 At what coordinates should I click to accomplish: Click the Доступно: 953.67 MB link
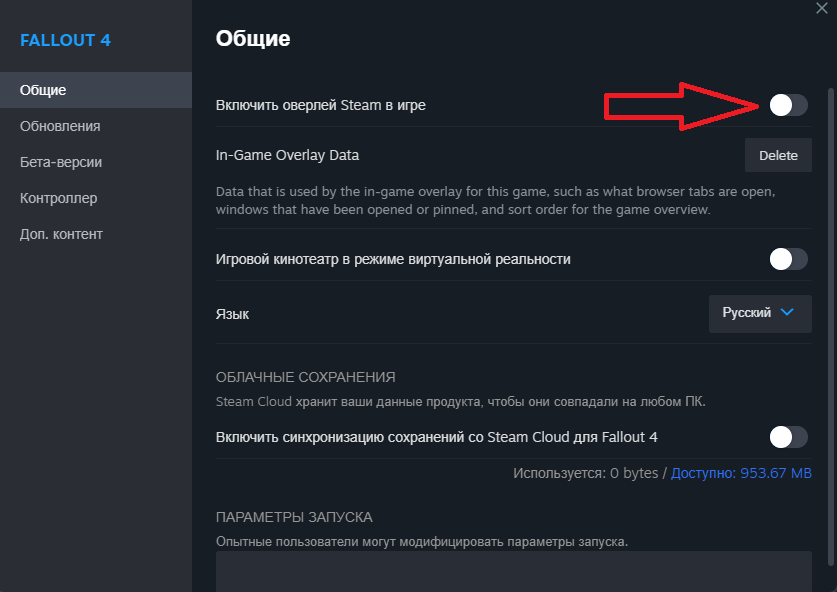[741, 473]
